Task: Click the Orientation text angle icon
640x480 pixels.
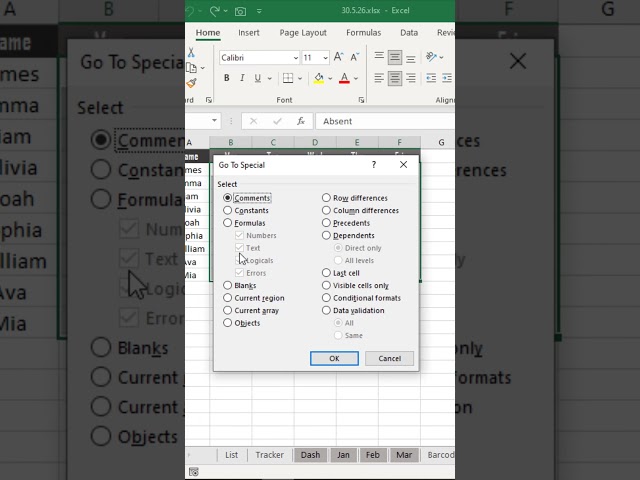Action: (x=431, y=57)
